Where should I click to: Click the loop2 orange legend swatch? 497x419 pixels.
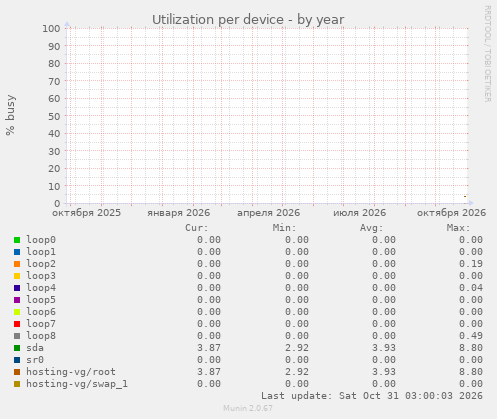(x=17, y=264)
